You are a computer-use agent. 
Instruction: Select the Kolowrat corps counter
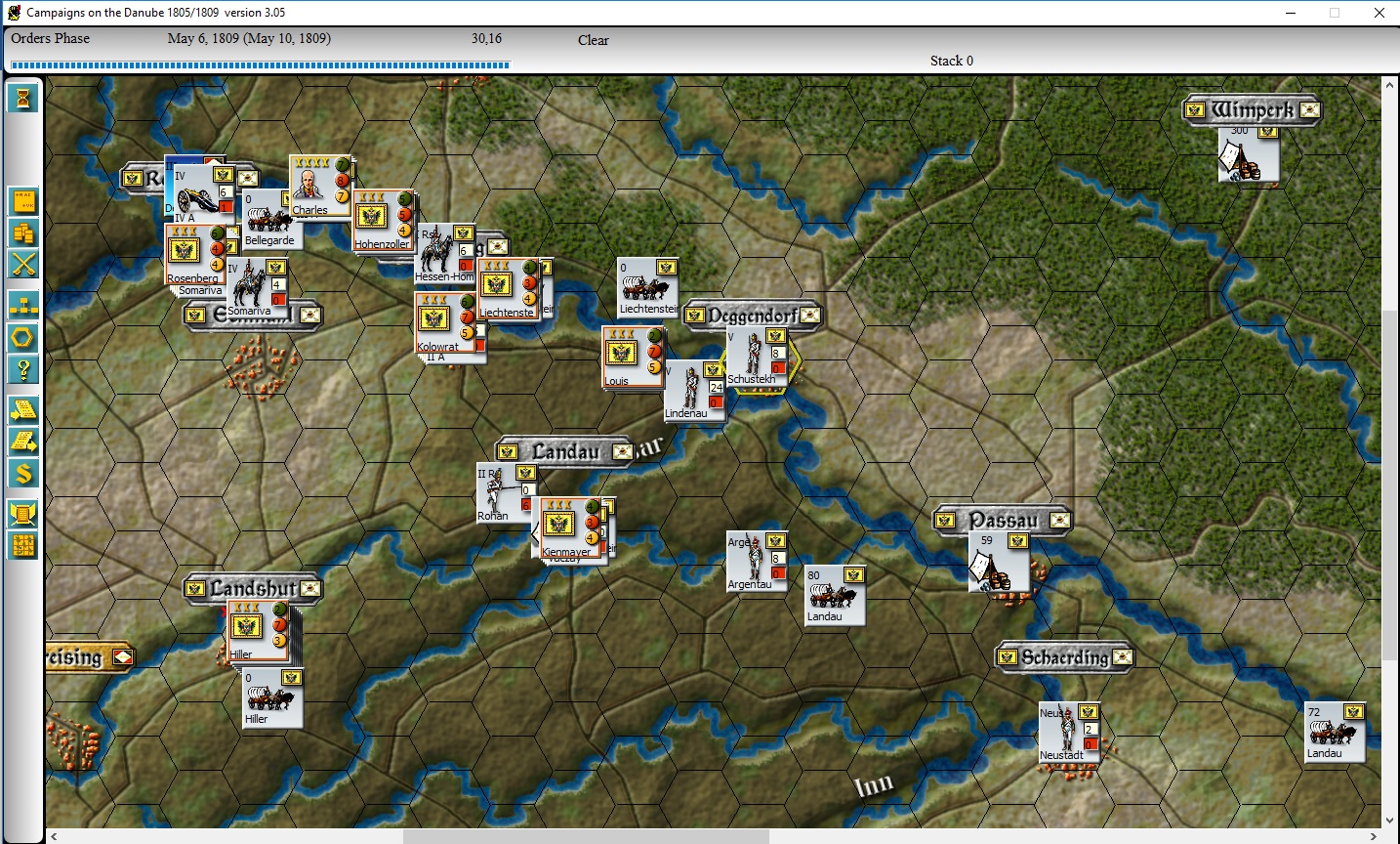tap(444, 322)
